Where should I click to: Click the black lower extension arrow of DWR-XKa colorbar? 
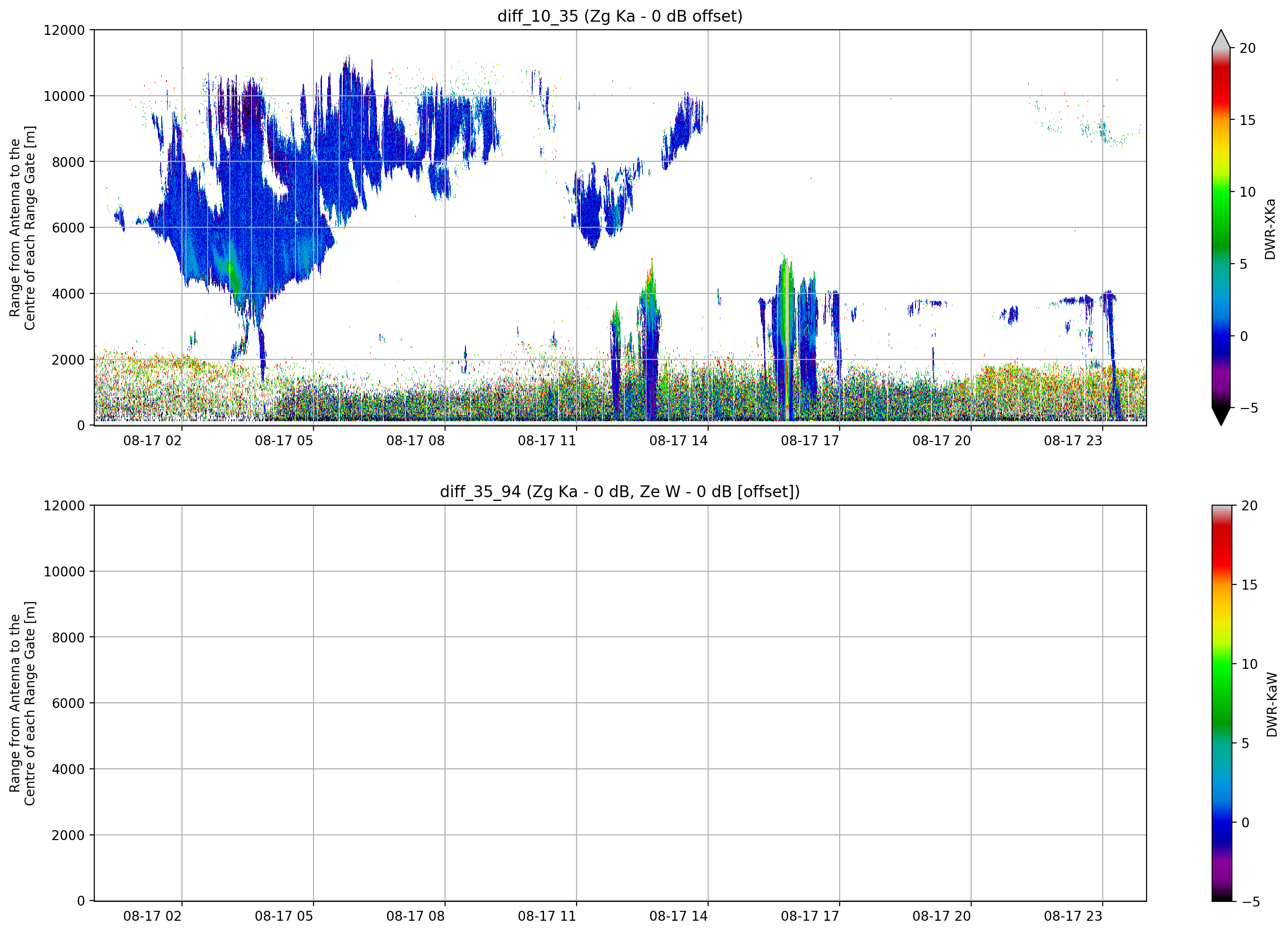click(1221, 416)
